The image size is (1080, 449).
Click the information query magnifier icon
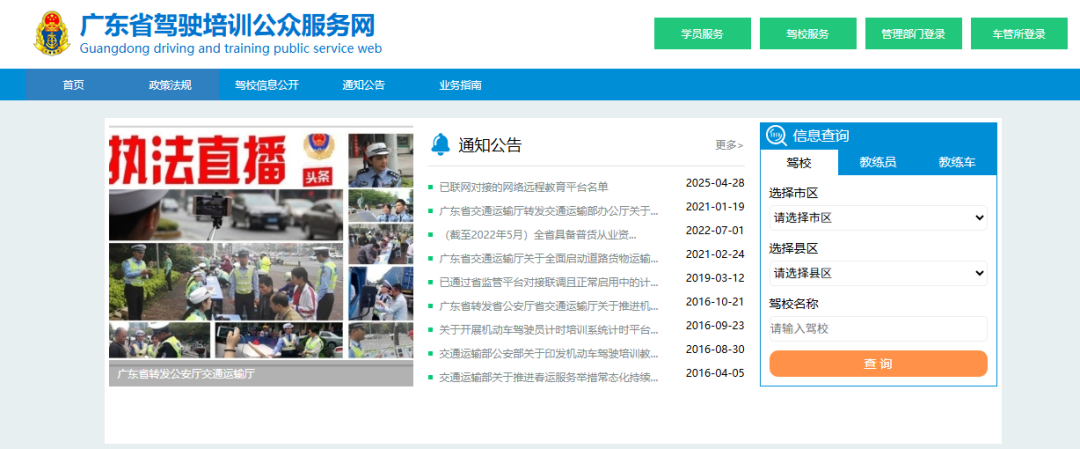[x=776, y=136]
